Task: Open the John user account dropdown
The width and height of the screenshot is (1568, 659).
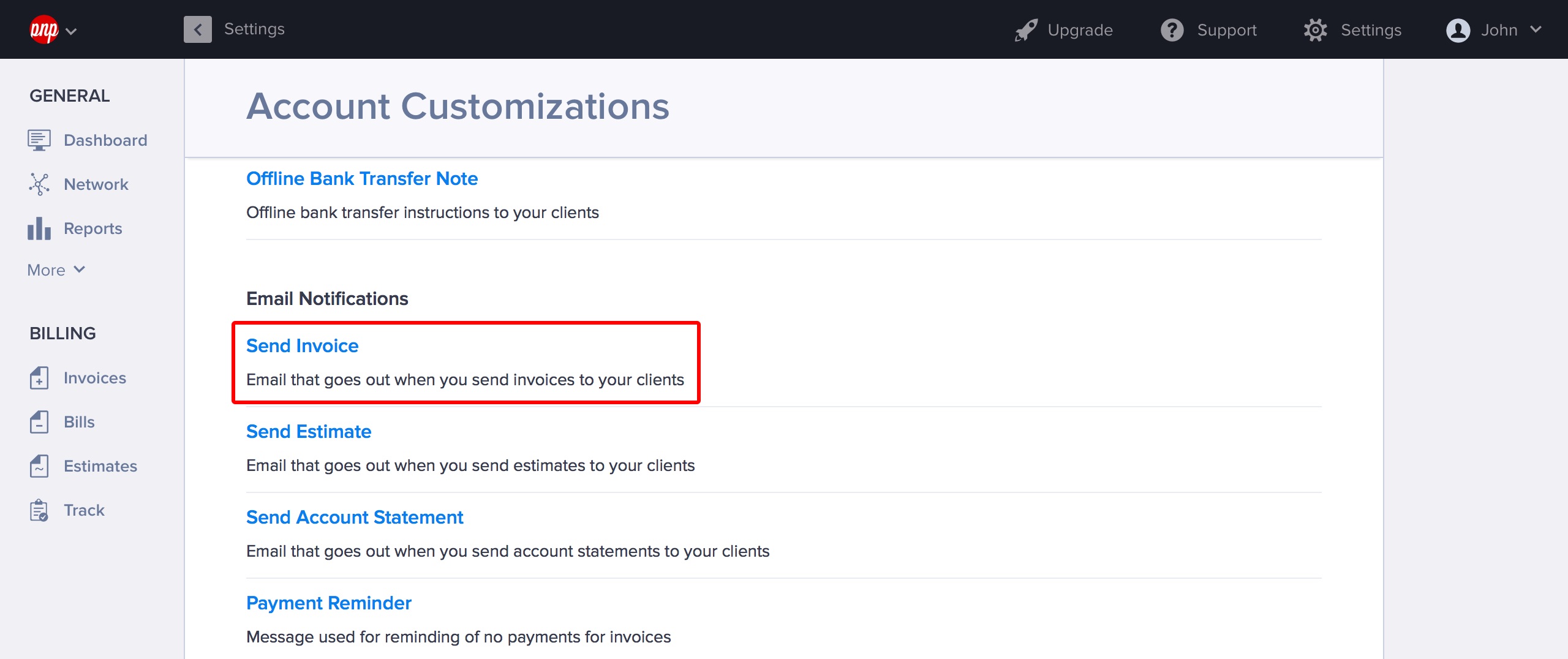Action: pos(1493,30)
